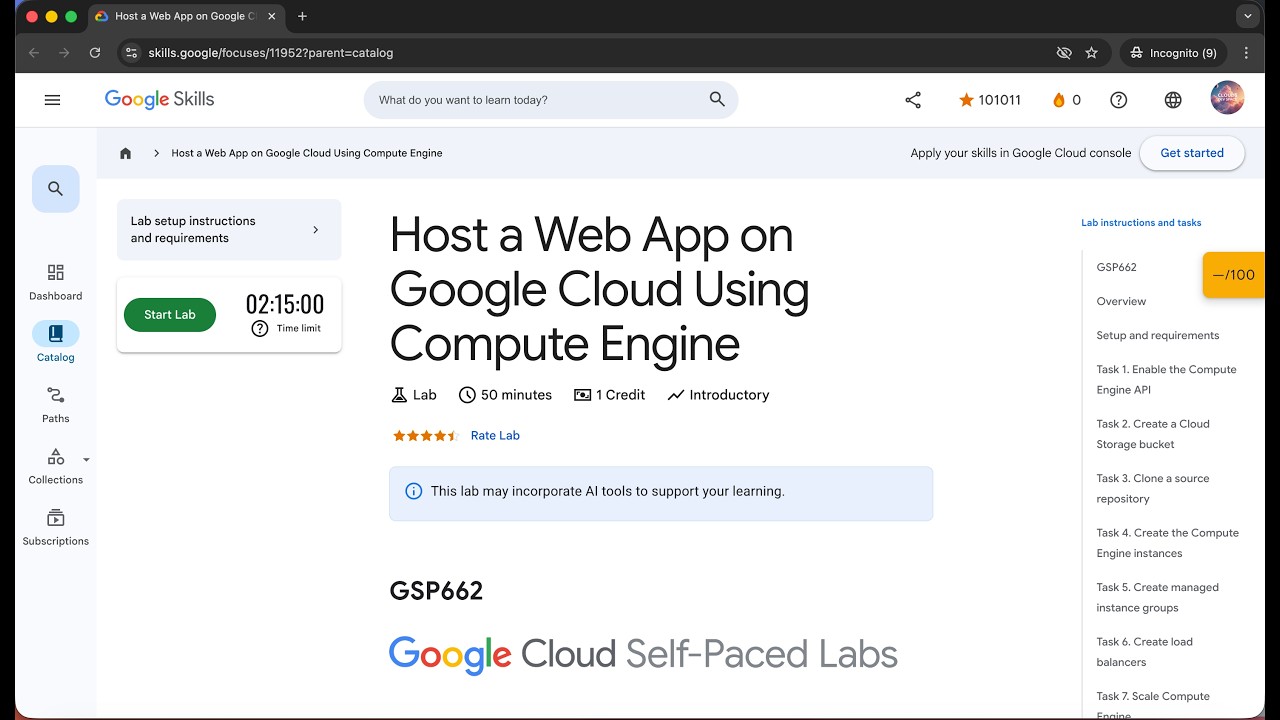Image resolution: width=1280 pixels, height=720 pixels.
Task: Open Paths in the sidebar
Action: [56, 405]
